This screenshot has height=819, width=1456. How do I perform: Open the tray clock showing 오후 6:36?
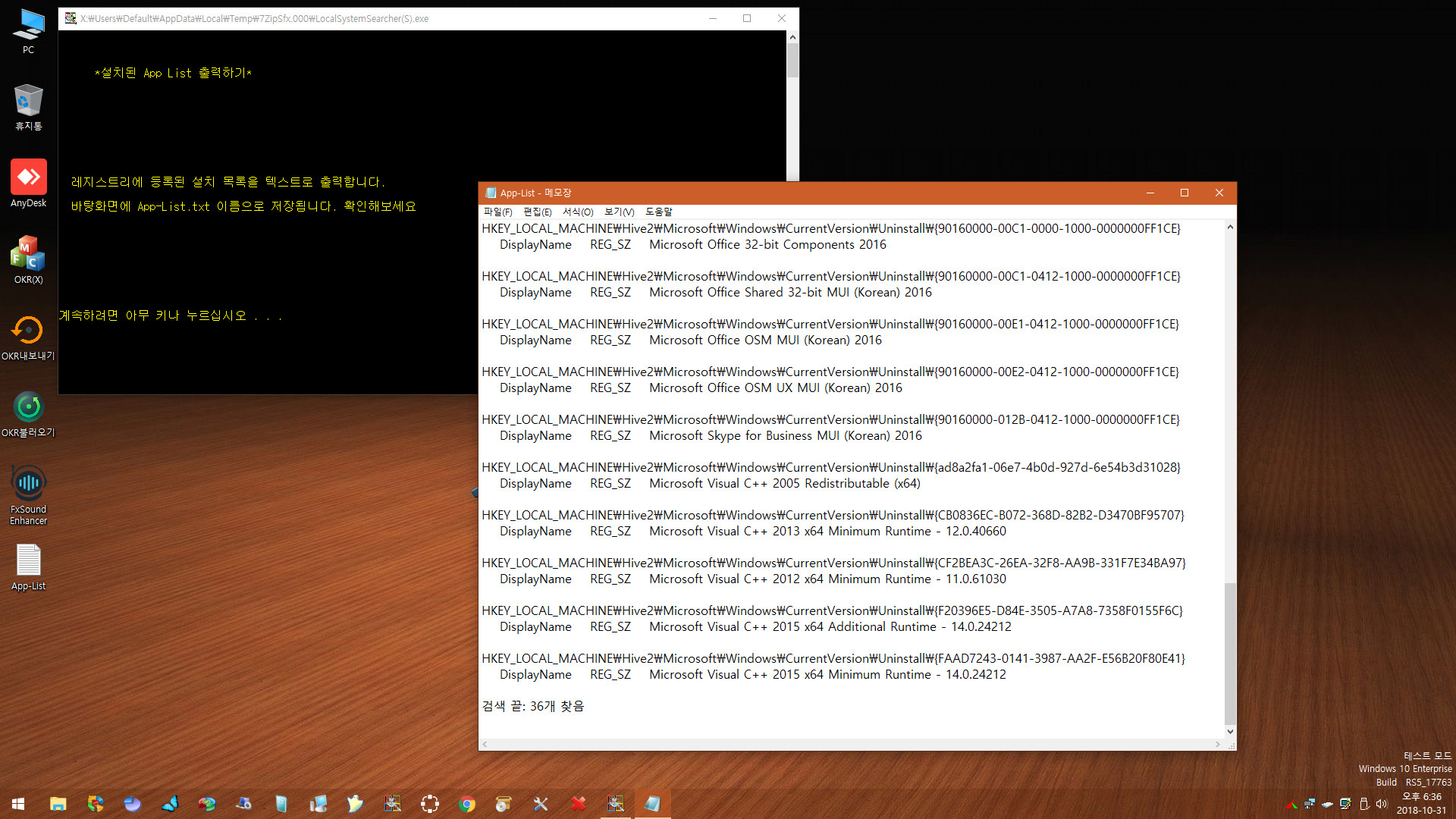click(x=1421, y=804)
